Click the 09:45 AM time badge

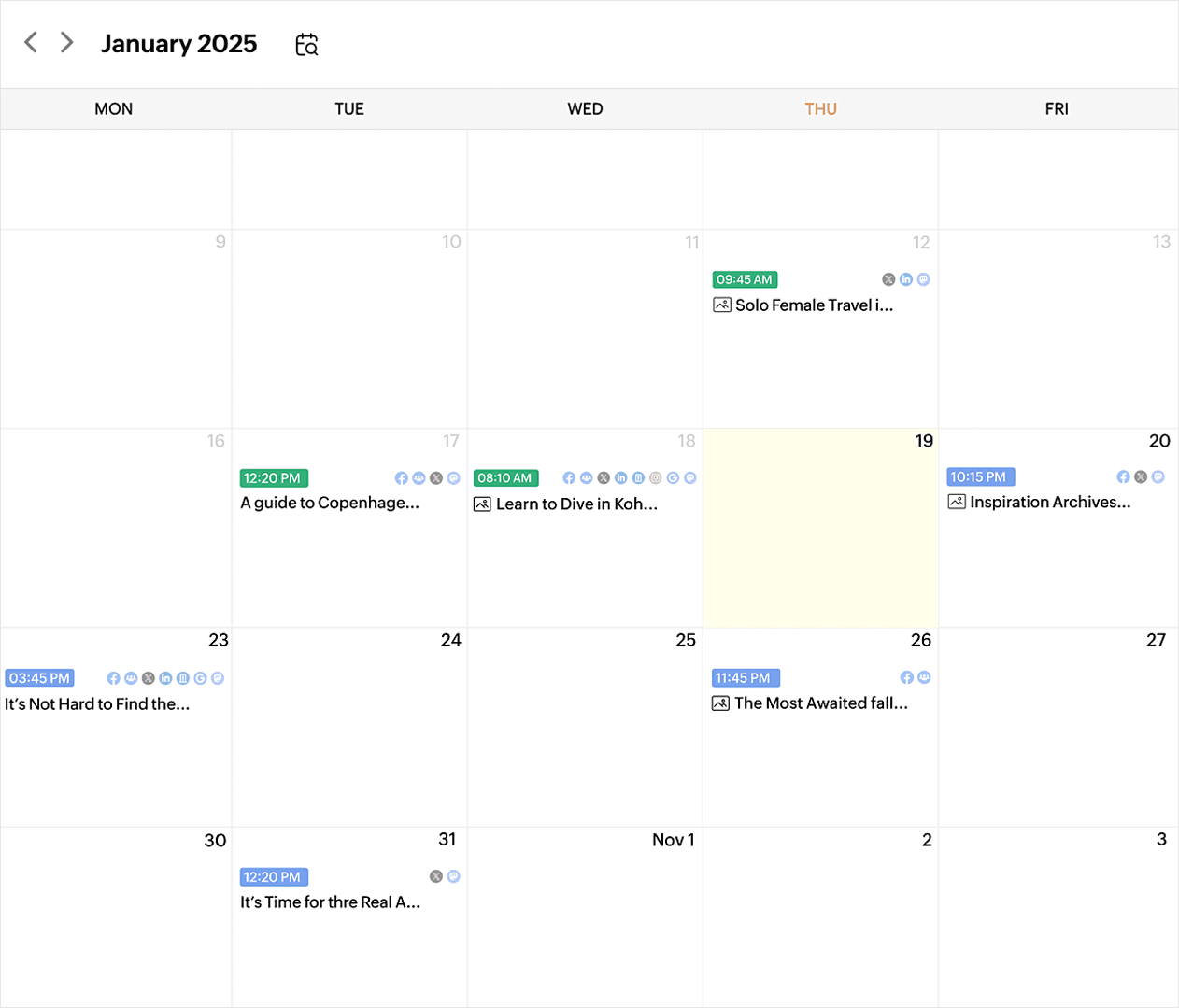pos(744,279)
